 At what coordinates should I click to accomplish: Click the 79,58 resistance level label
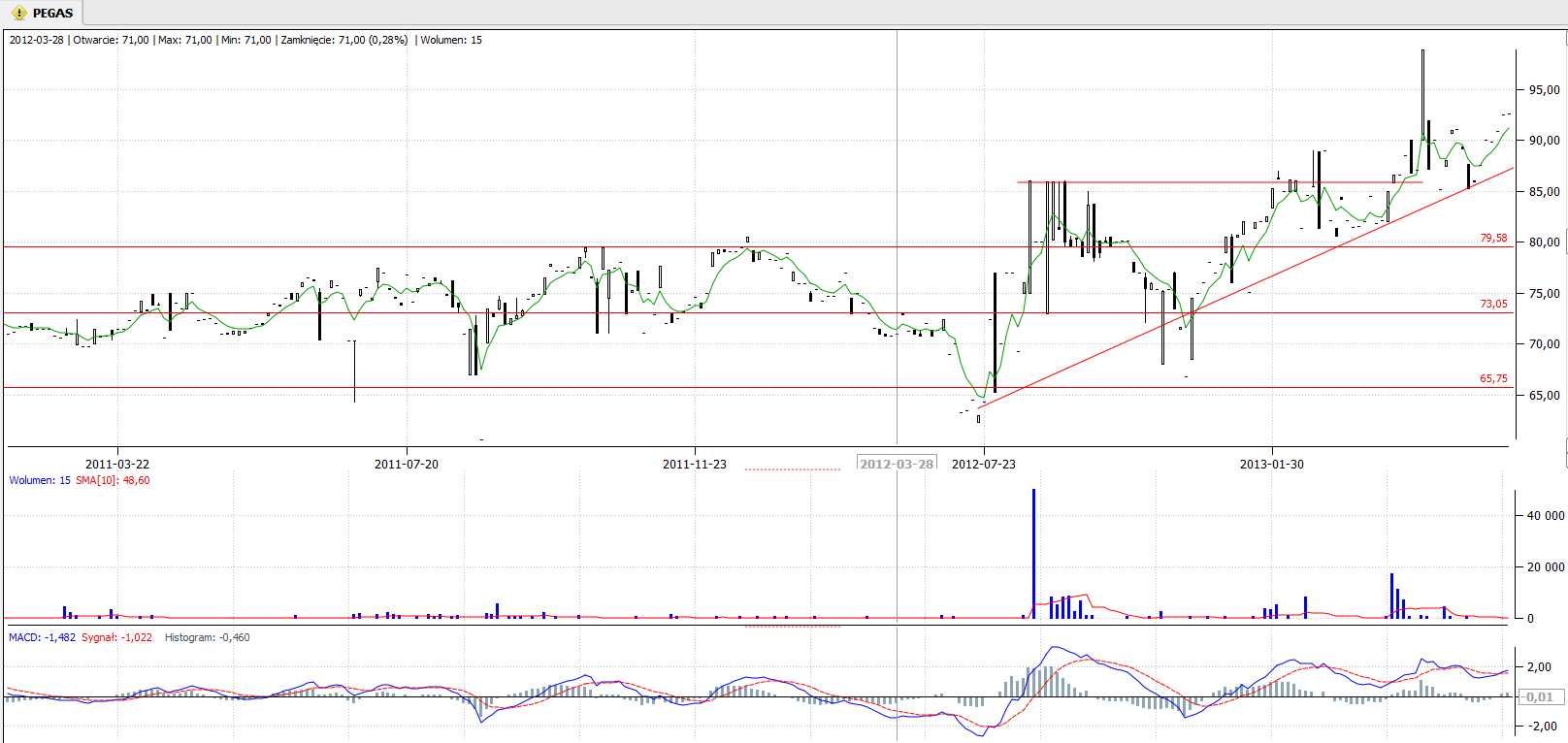coord(1493,238)
